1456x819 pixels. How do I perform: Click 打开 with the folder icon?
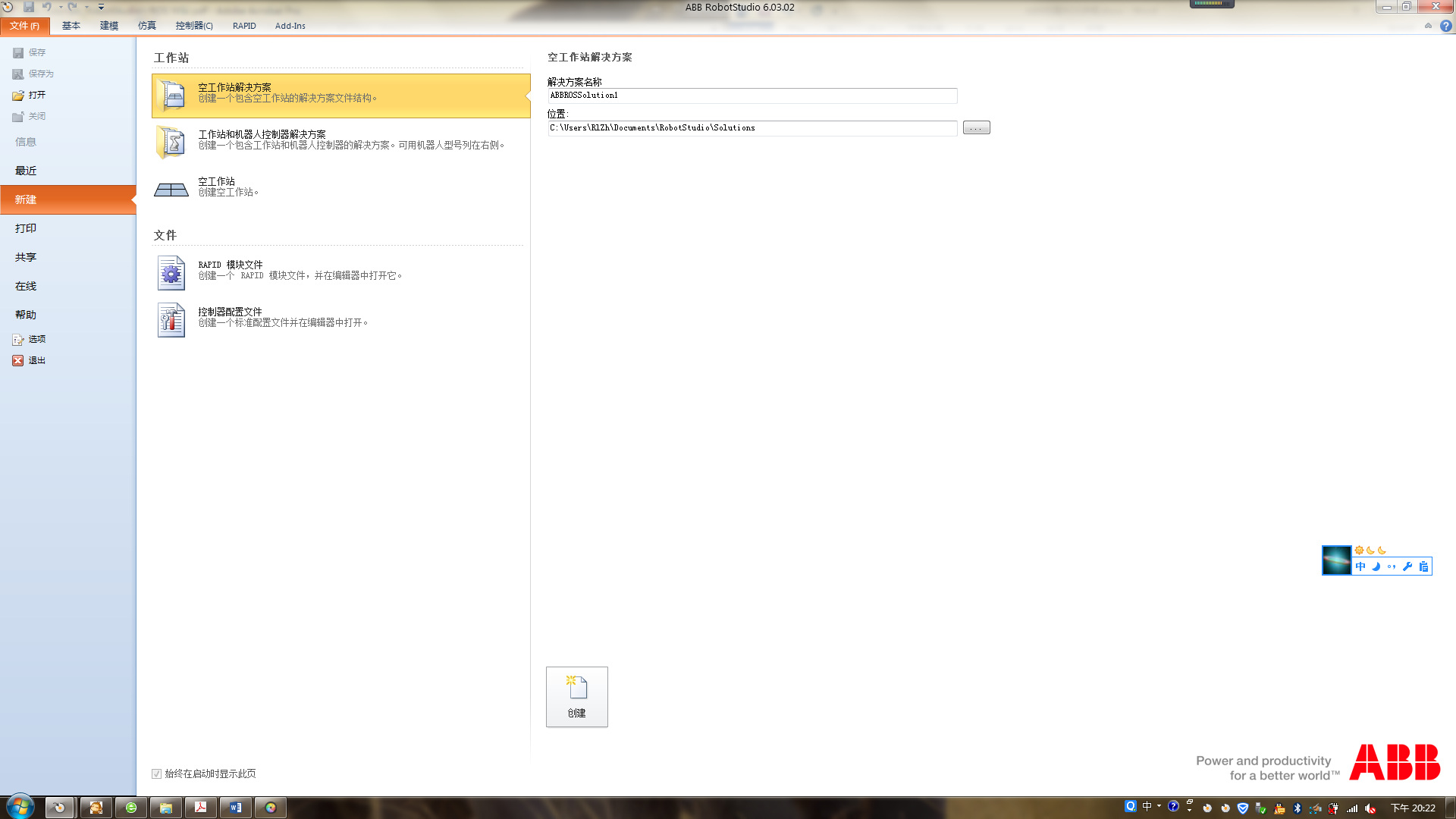coord(30,95)
